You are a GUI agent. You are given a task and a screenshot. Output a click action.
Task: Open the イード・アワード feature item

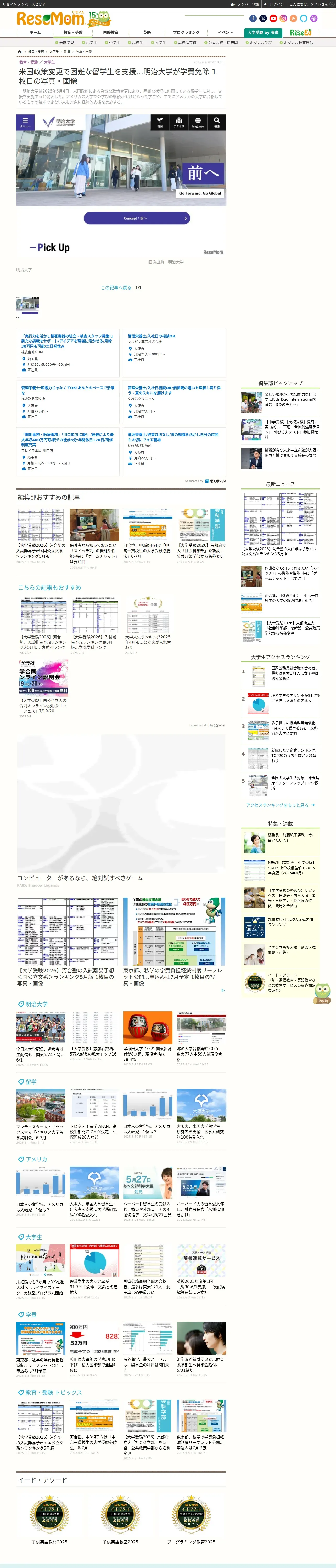280,982
